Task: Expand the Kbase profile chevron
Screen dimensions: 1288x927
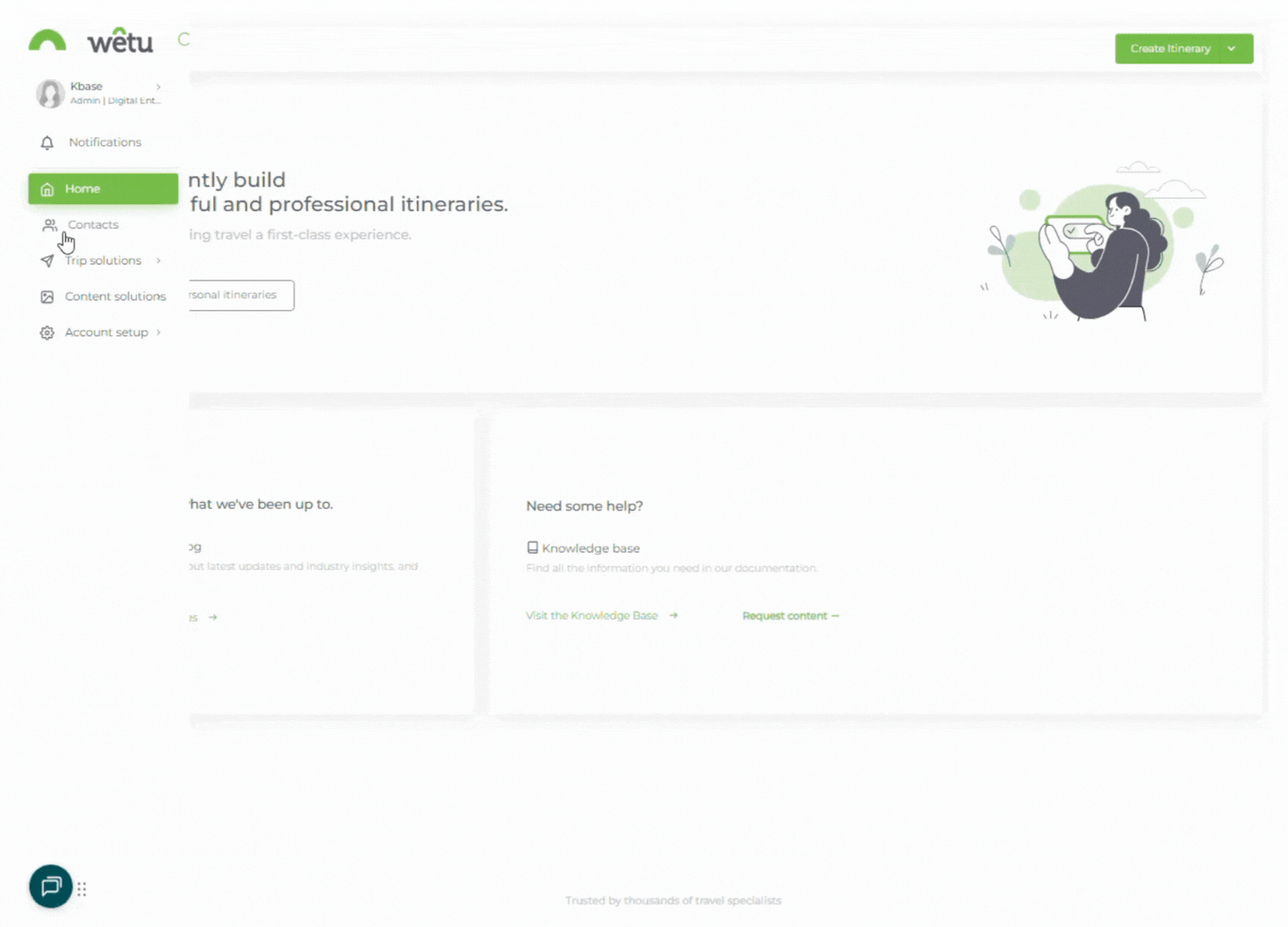Action: (x=159, y=87)
